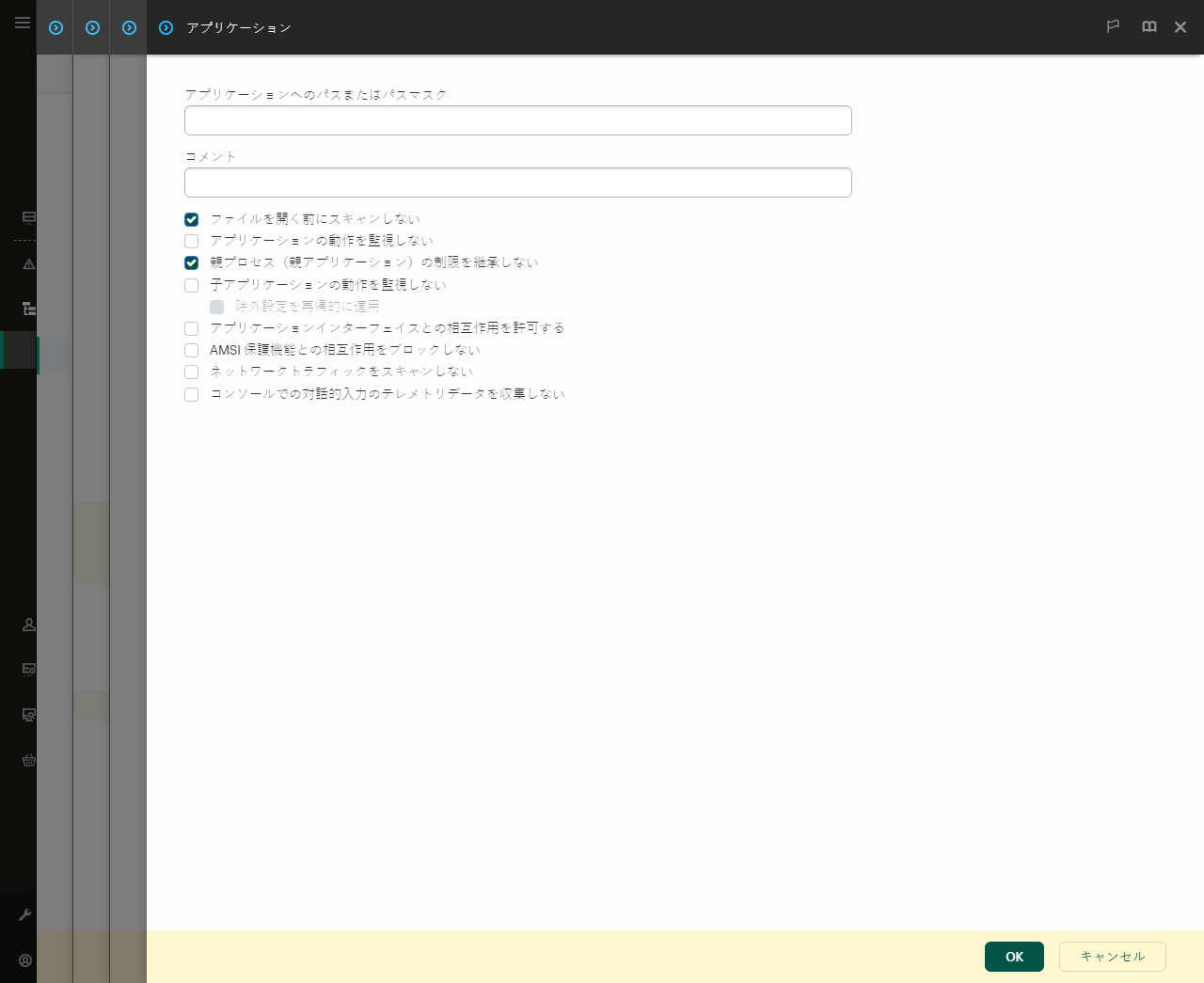1204x983 pixels.
Task: Expand the third collapsed panel chevron
Action: pos(129,27)
